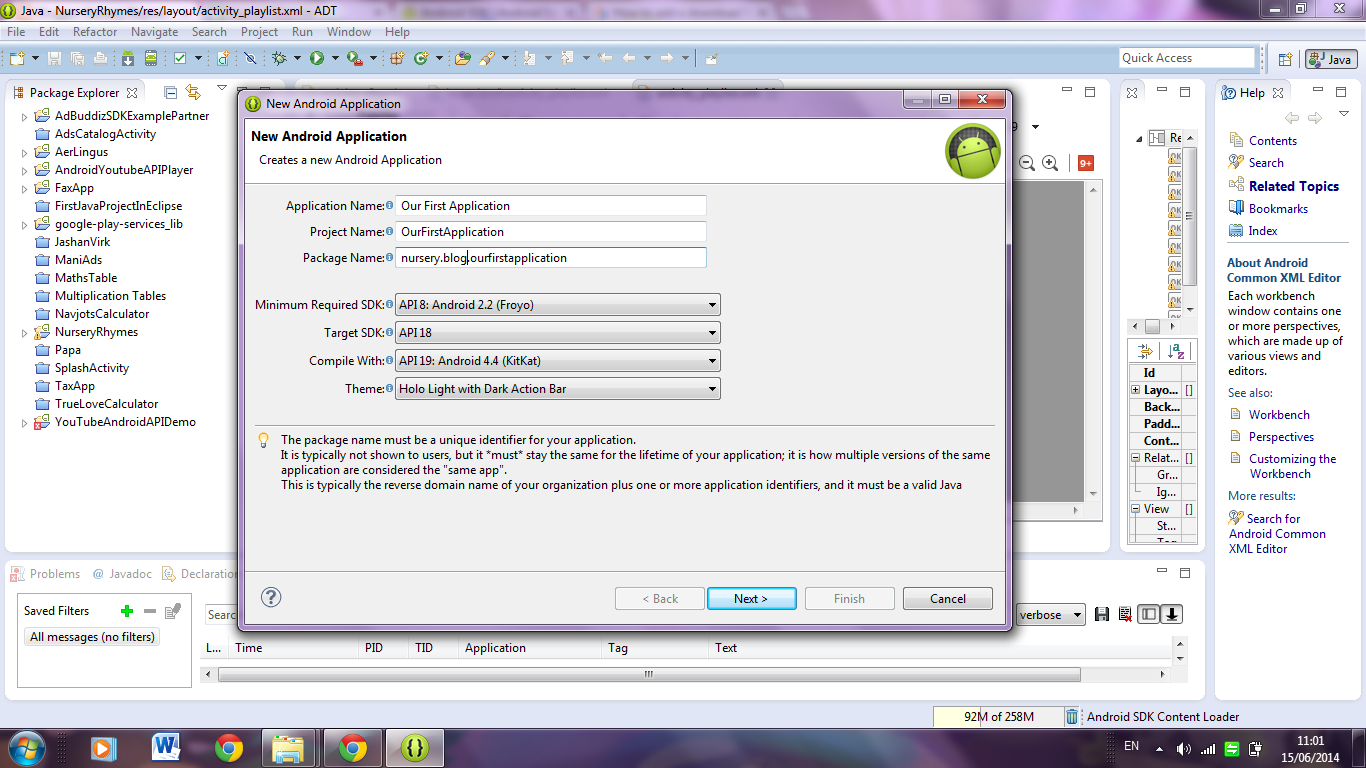Image resolution: width=1366 pixels, height=768 pixels.
Task: Click the Clear Log icon in LogCat
Action: coord(1125,614)
